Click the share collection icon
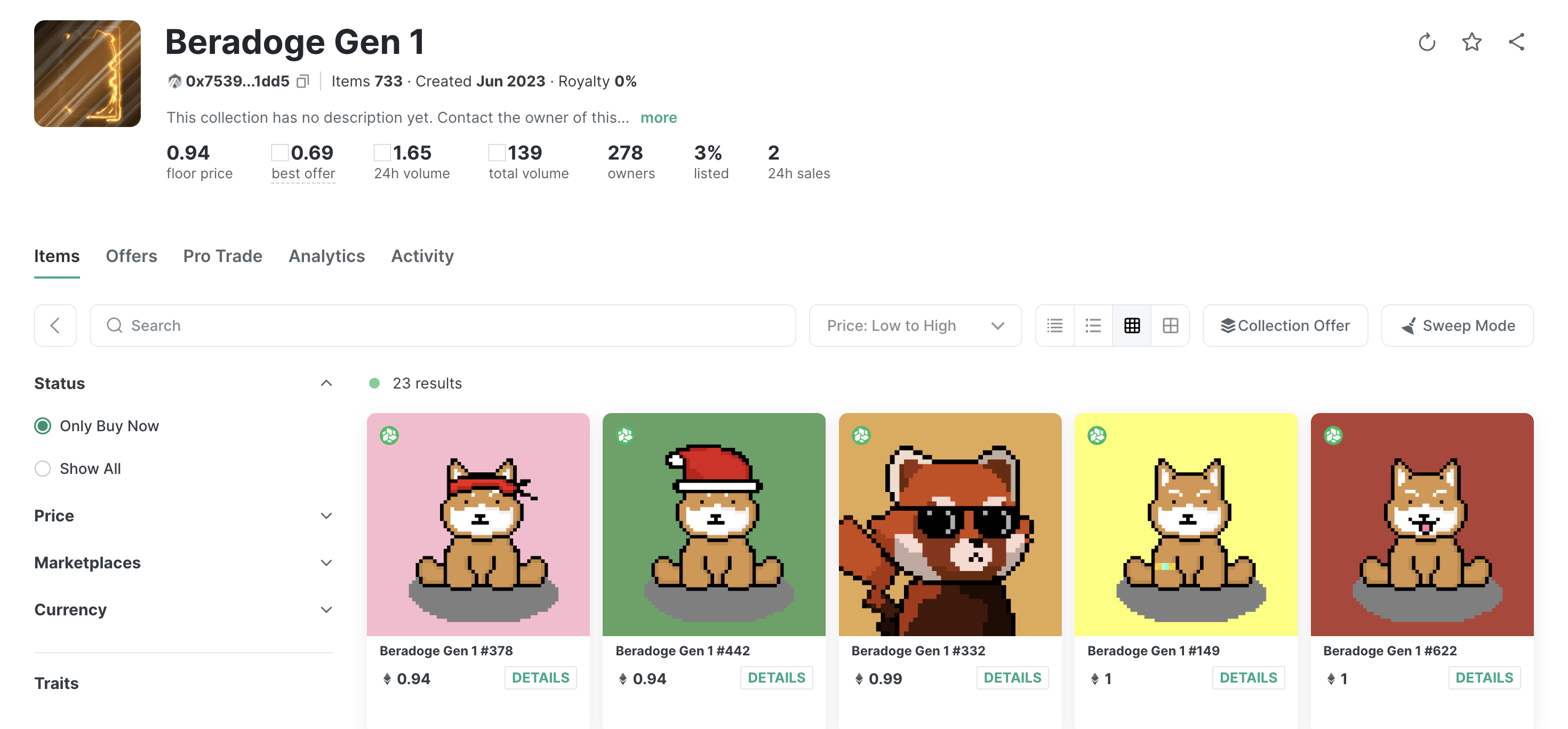Image resolution: width=1568 pixels, height=729 pixels. [x=1516, y=42]
